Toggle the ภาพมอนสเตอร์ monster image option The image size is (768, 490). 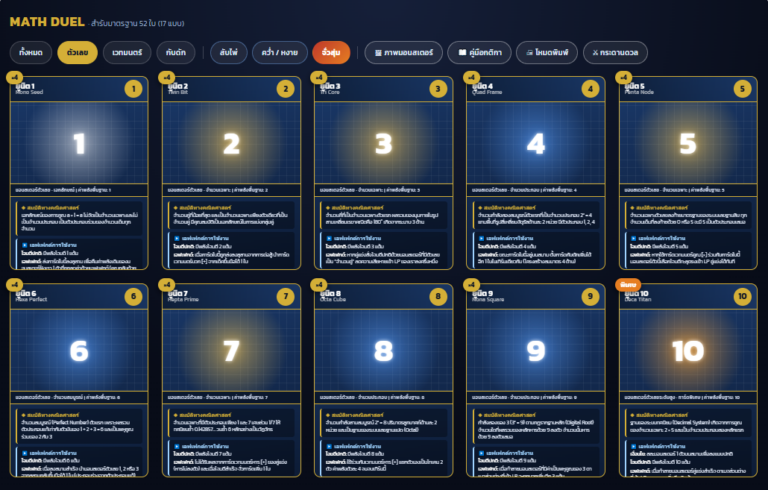[404, 52]
